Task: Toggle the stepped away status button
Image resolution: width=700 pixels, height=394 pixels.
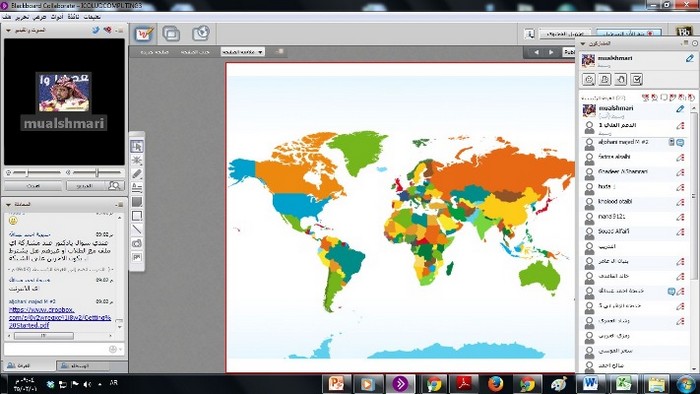Action: click(x=605, y=80)
